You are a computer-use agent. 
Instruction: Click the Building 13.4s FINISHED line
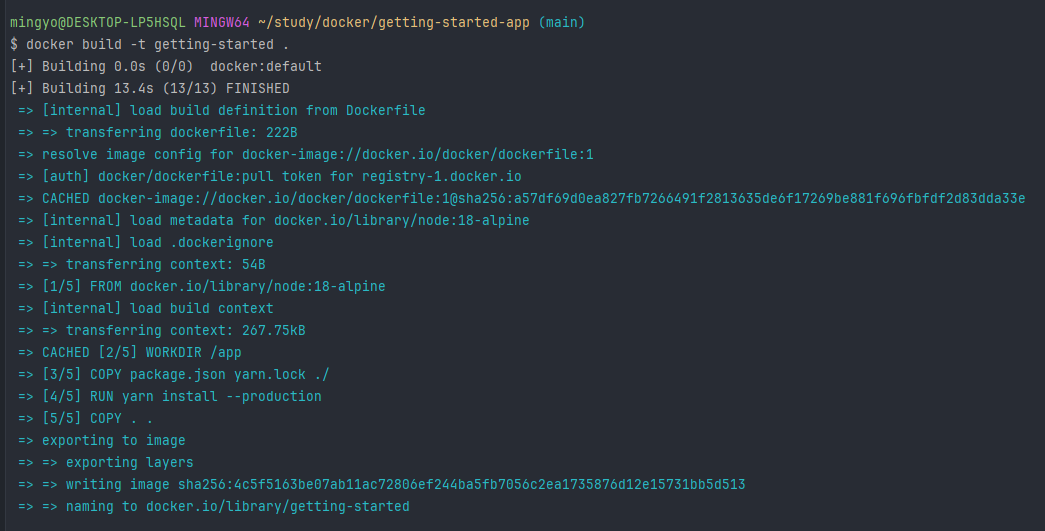click(x=150, y=89)
